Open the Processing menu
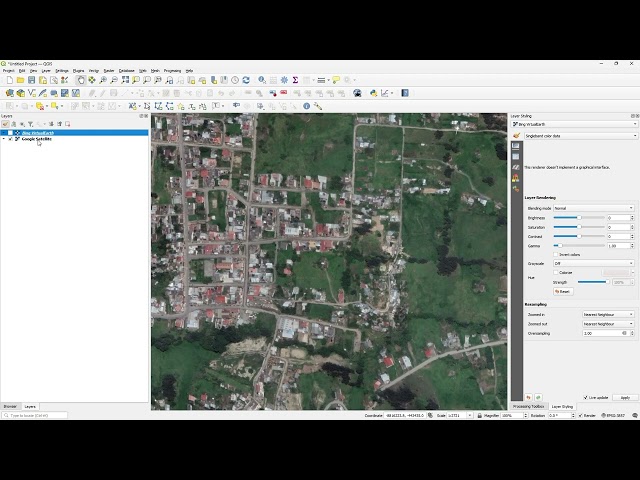640x480 pixels. (172, 71)
